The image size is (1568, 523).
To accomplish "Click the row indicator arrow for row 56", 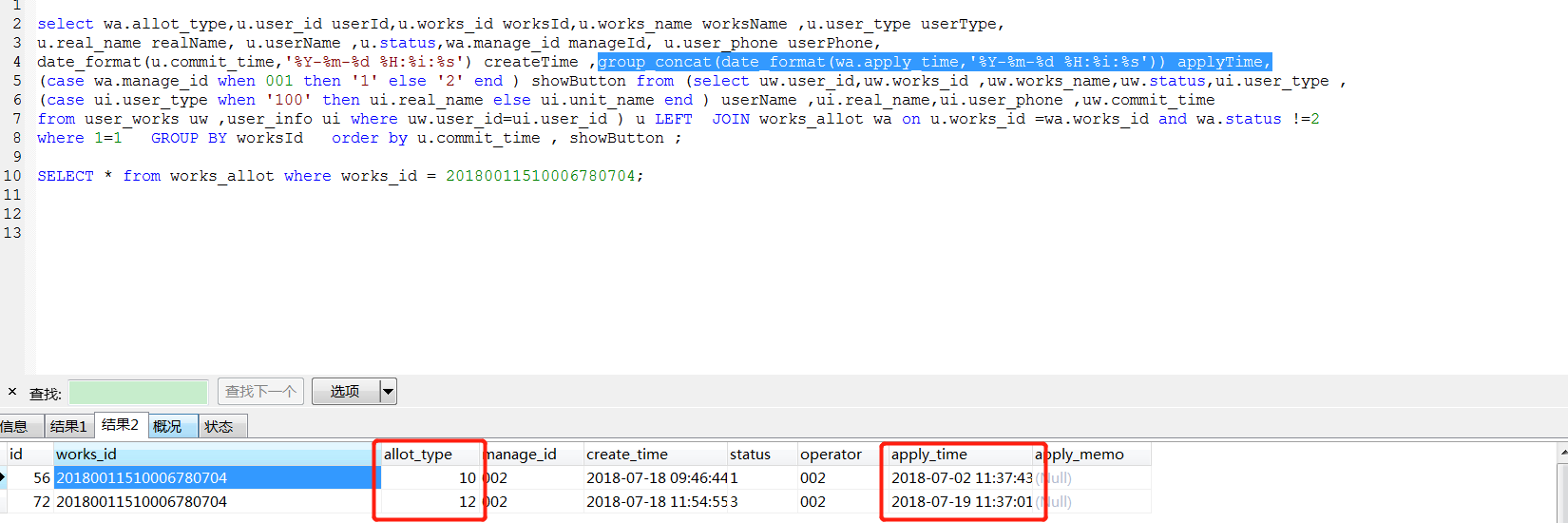I will click(x=3, y=477).
